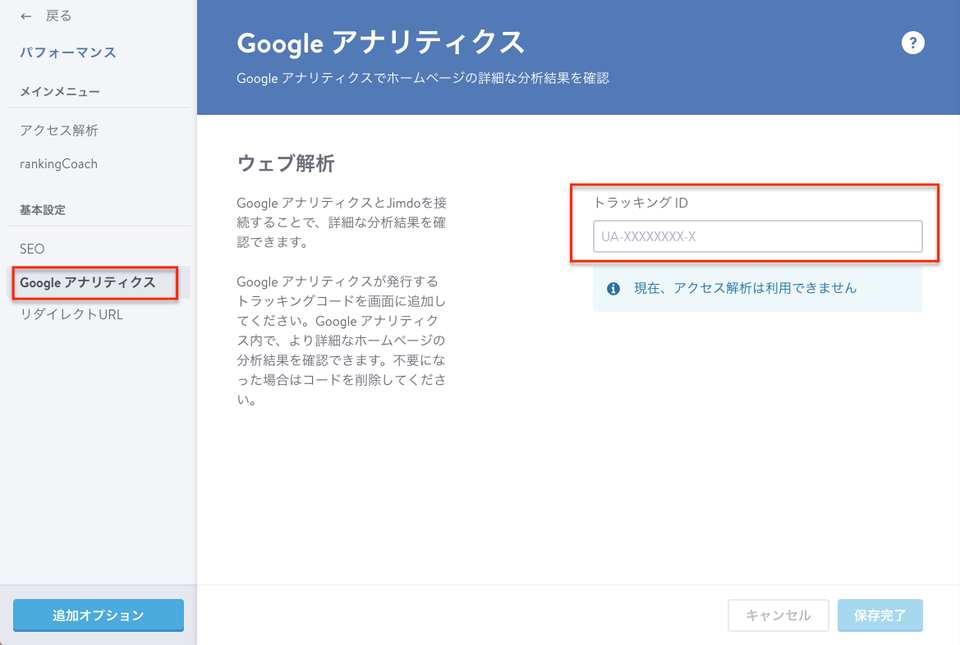Click the header subtitle about 詳細な分析結果
This screenshot has height=645, width=960.
click(422, 78)
